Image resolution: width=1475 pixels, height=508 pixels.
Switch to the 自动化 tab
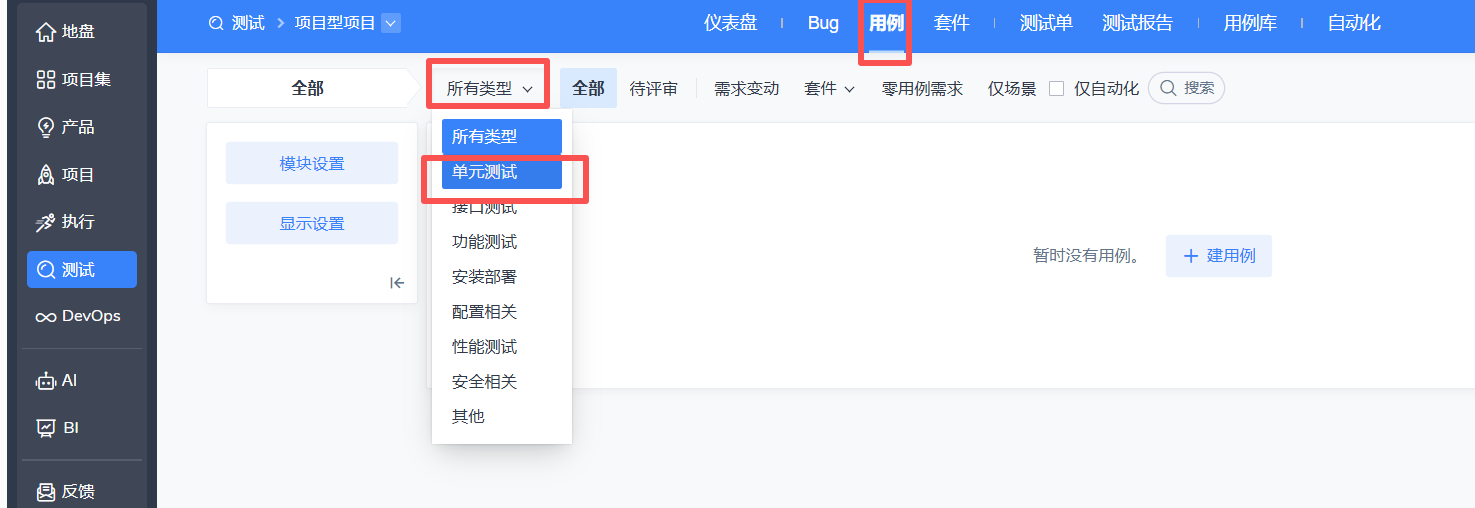click(x=1354, y=23)
